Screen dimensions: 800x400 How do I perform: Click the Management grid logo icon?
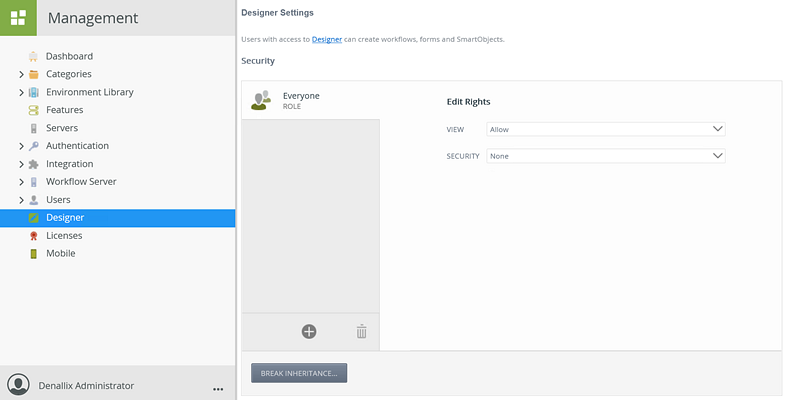(18, 18)
